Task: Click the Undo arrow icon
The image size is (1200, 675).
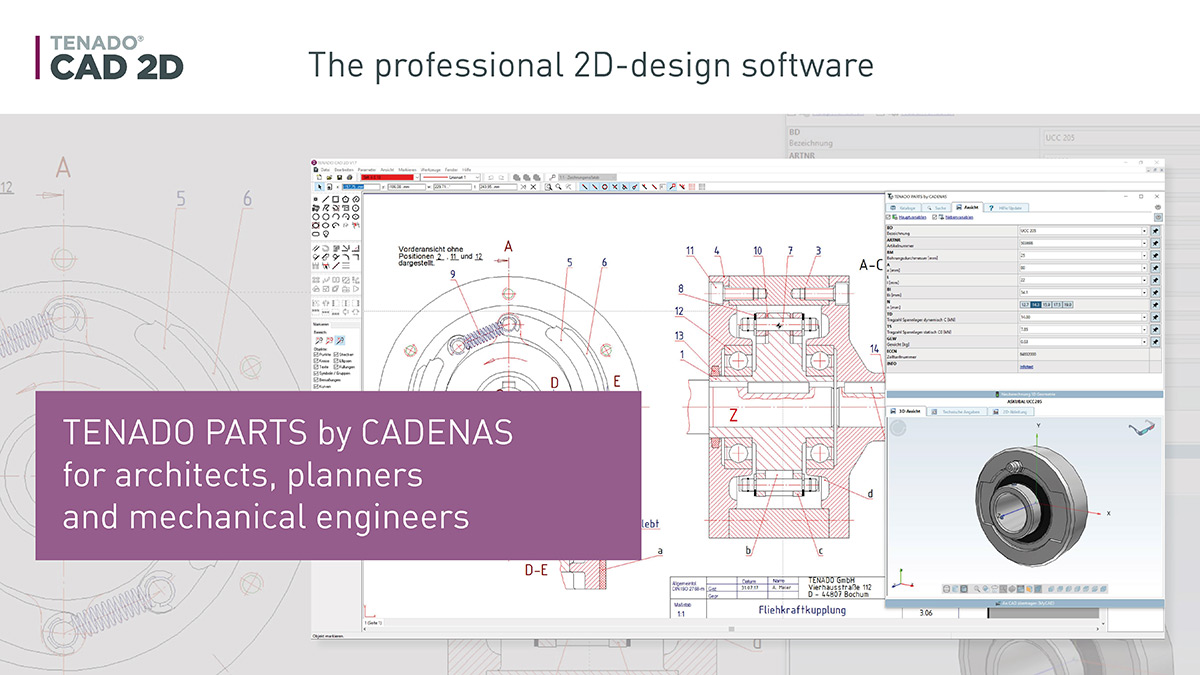Action: pyautogui.click(x=491, y=177)
